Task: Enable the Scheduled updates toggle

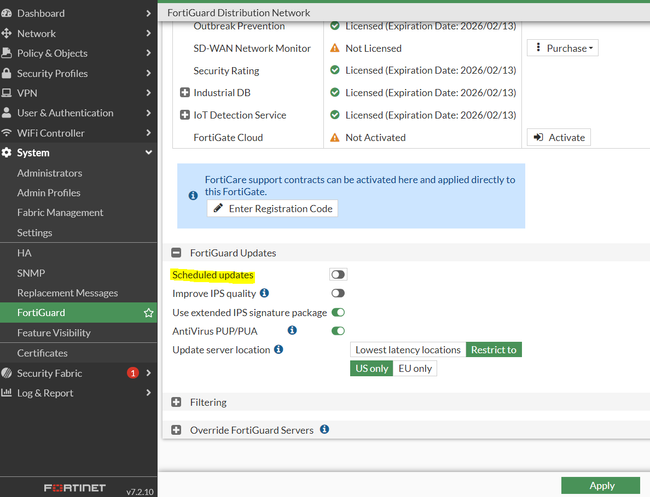Action: tap(338, 275)
